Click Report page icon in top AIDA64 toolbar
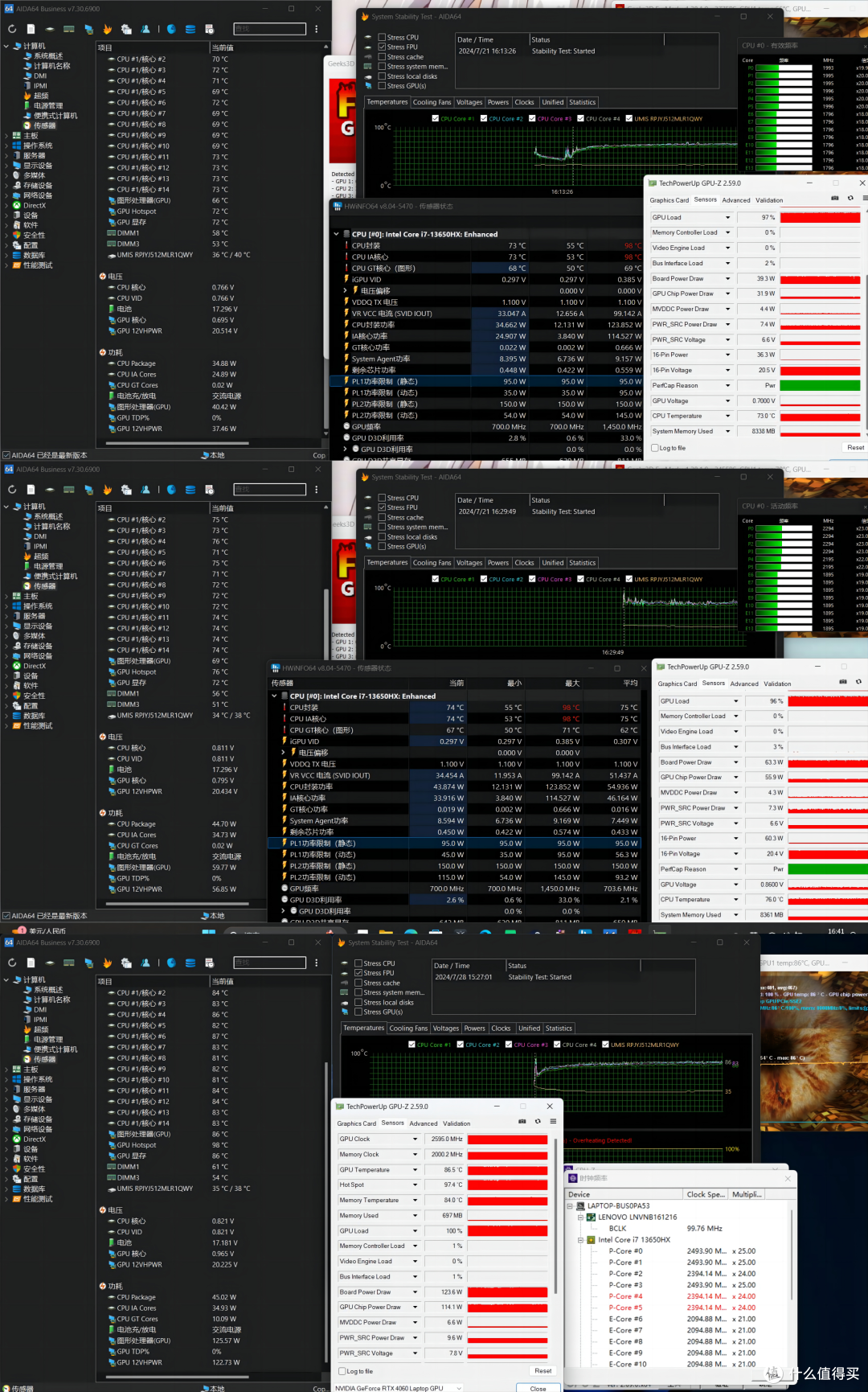The height and width of the screenshot is (1392, 868). [29, 29]
